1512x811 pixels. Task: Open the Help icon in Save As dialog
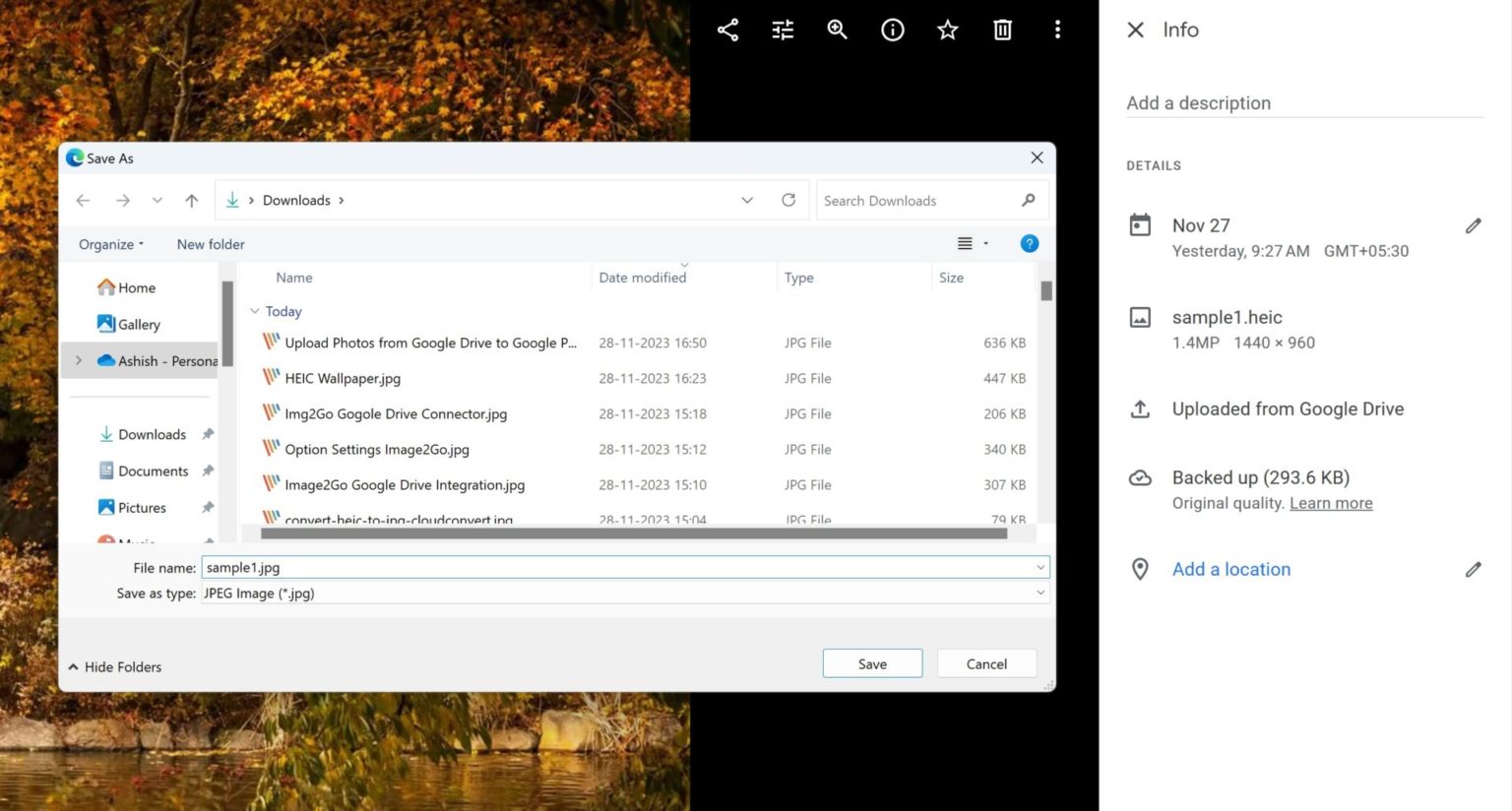[1029, 243]
